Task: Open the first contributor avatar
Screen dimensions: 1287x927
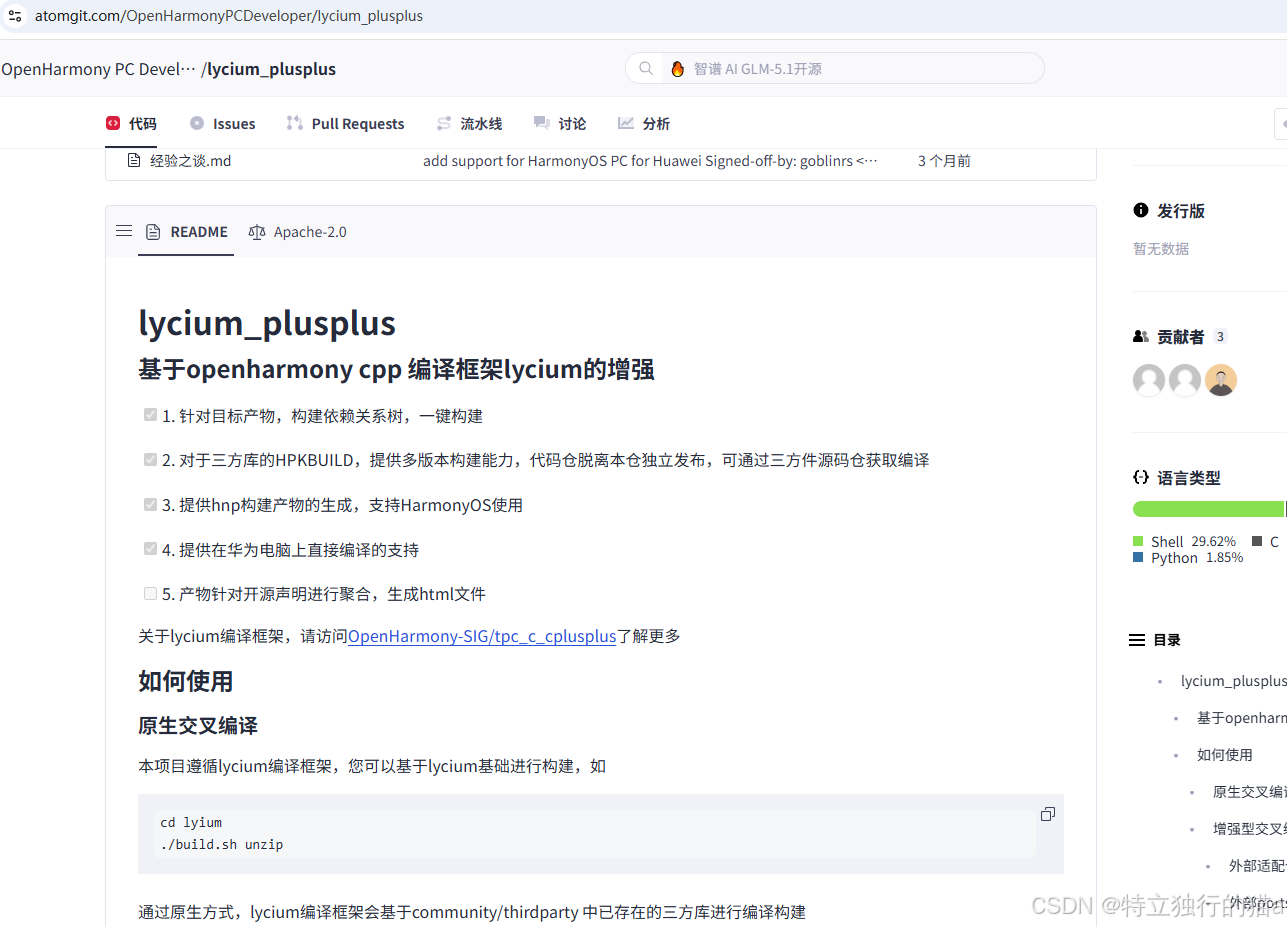Action: coord(1149,380)
